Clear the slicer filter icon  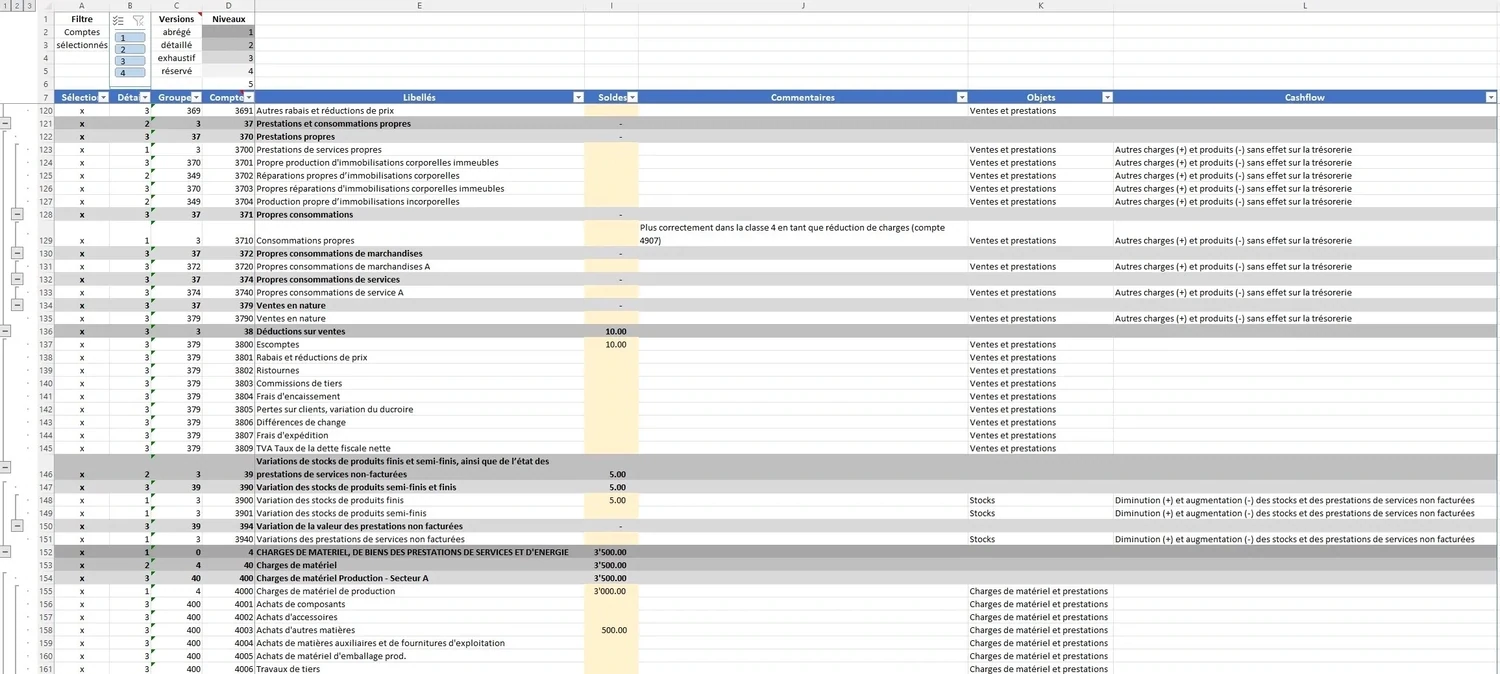(138, 20)
